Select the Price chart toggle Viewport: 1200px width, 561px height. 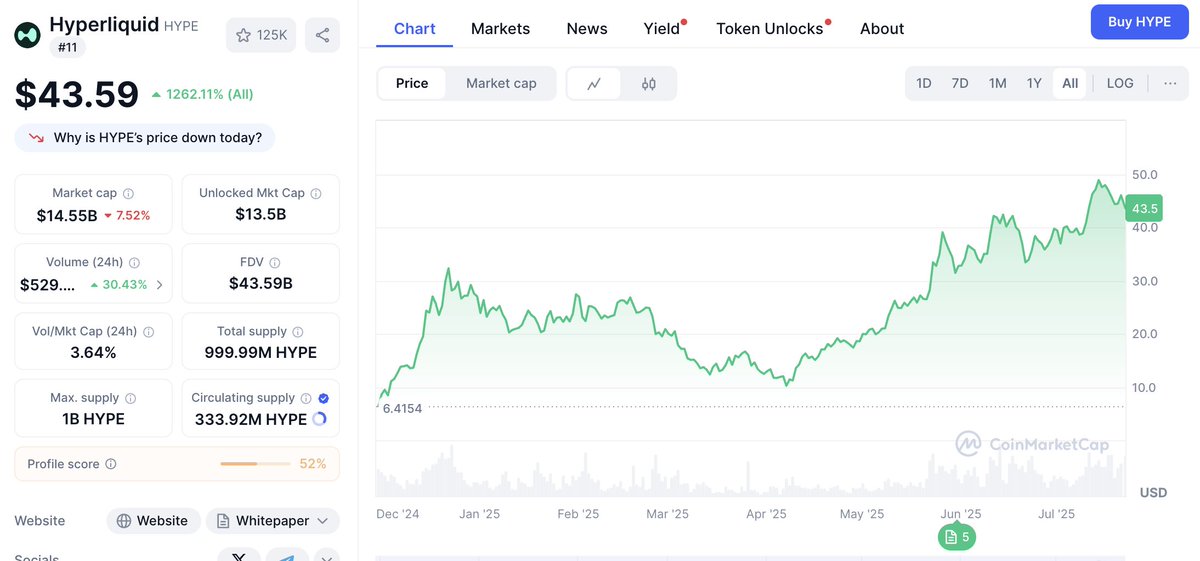(412, 84)
